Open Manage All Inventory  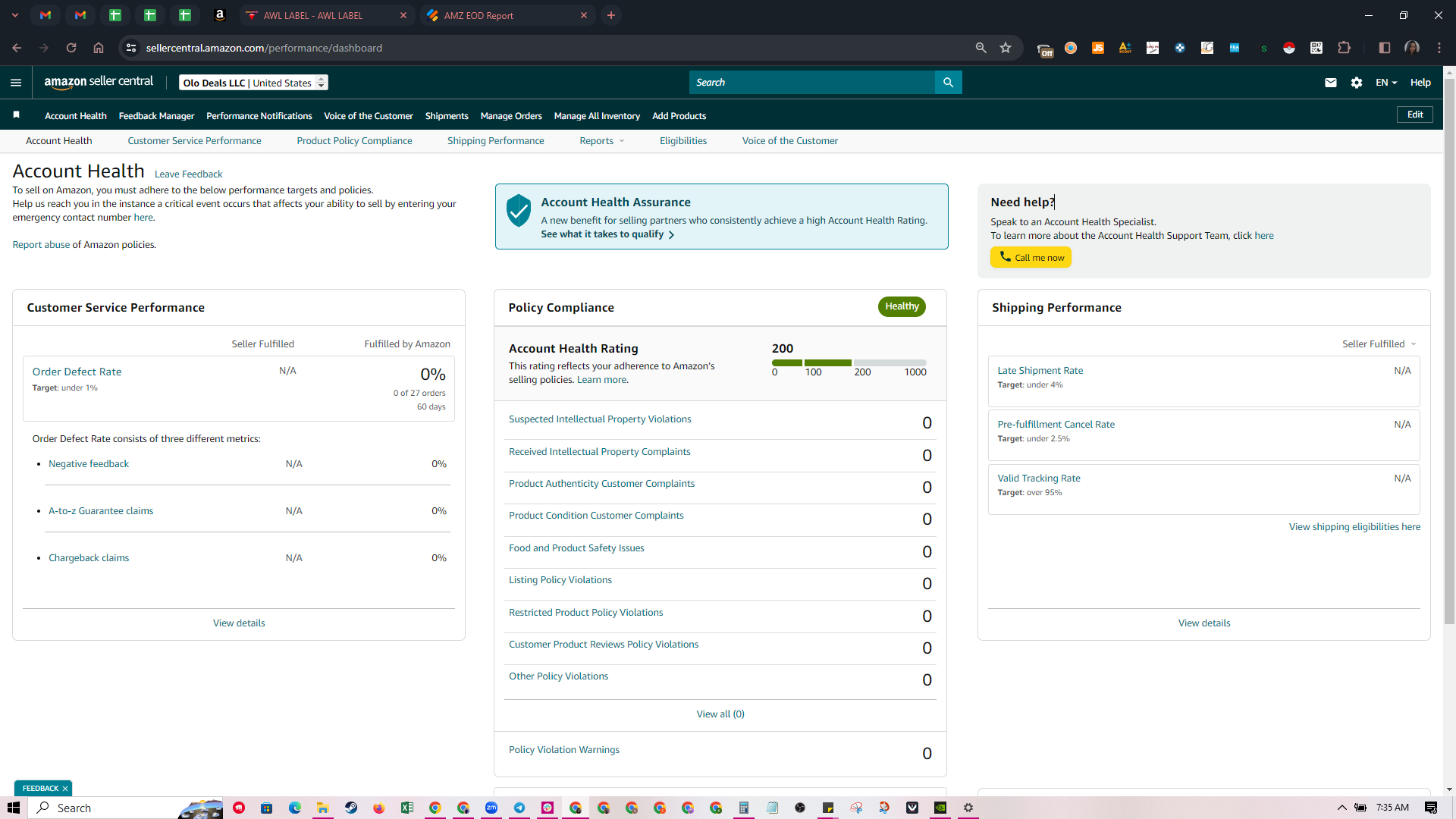coord(597,116)
